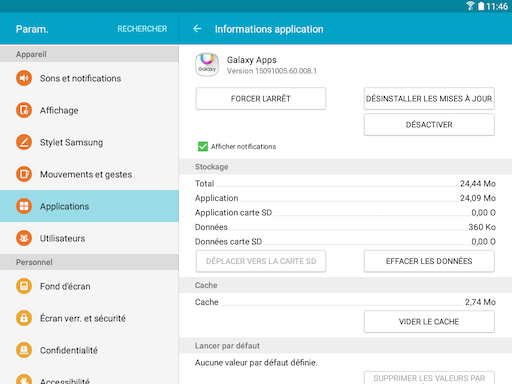Open Écran verr. et sécurité settings

click(89, 318)
